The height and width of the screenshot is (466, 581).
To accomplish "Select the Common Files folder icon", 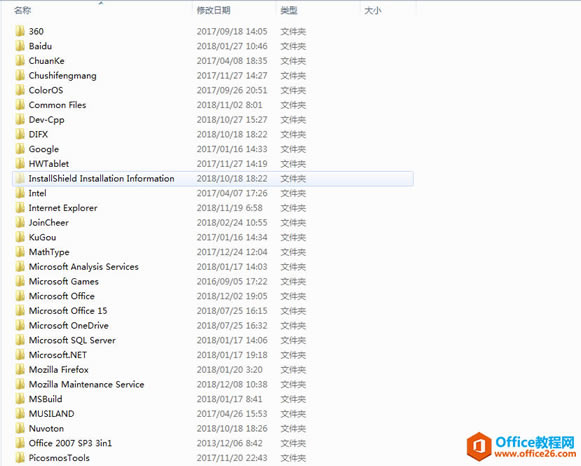I will click(20, 105).
